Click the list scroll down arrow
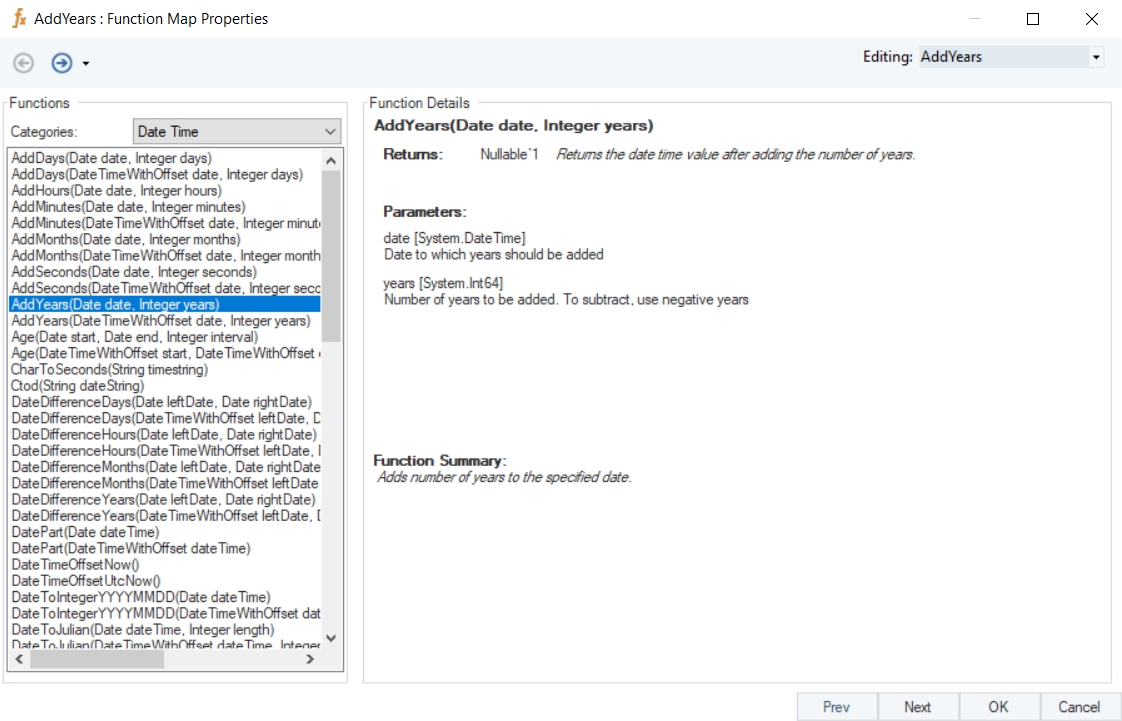 click(x=331, y=638)
